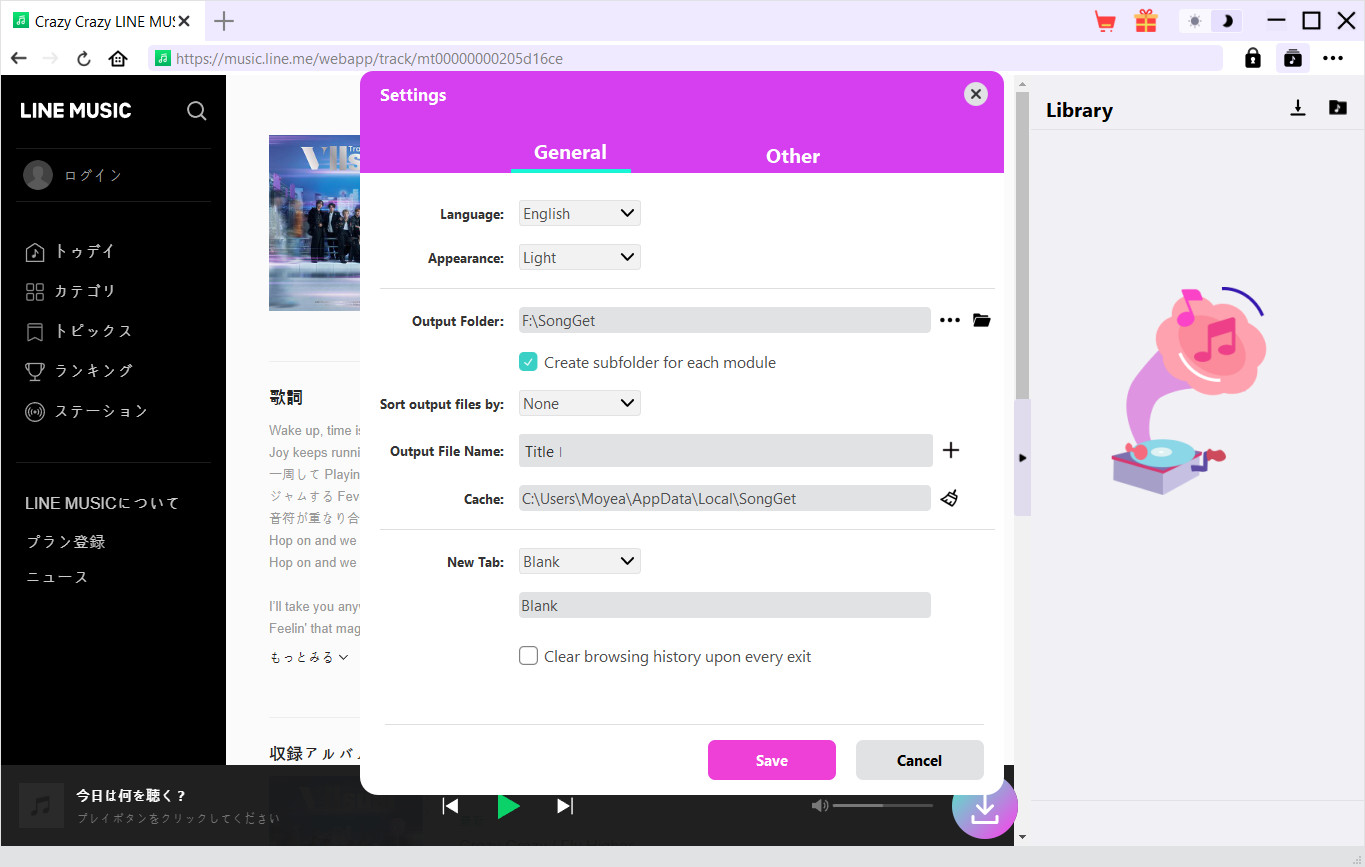Open the Appearance dropdown
This screenshot has height=867, width=1365.
pyautogui.click(x=580, y=257)
